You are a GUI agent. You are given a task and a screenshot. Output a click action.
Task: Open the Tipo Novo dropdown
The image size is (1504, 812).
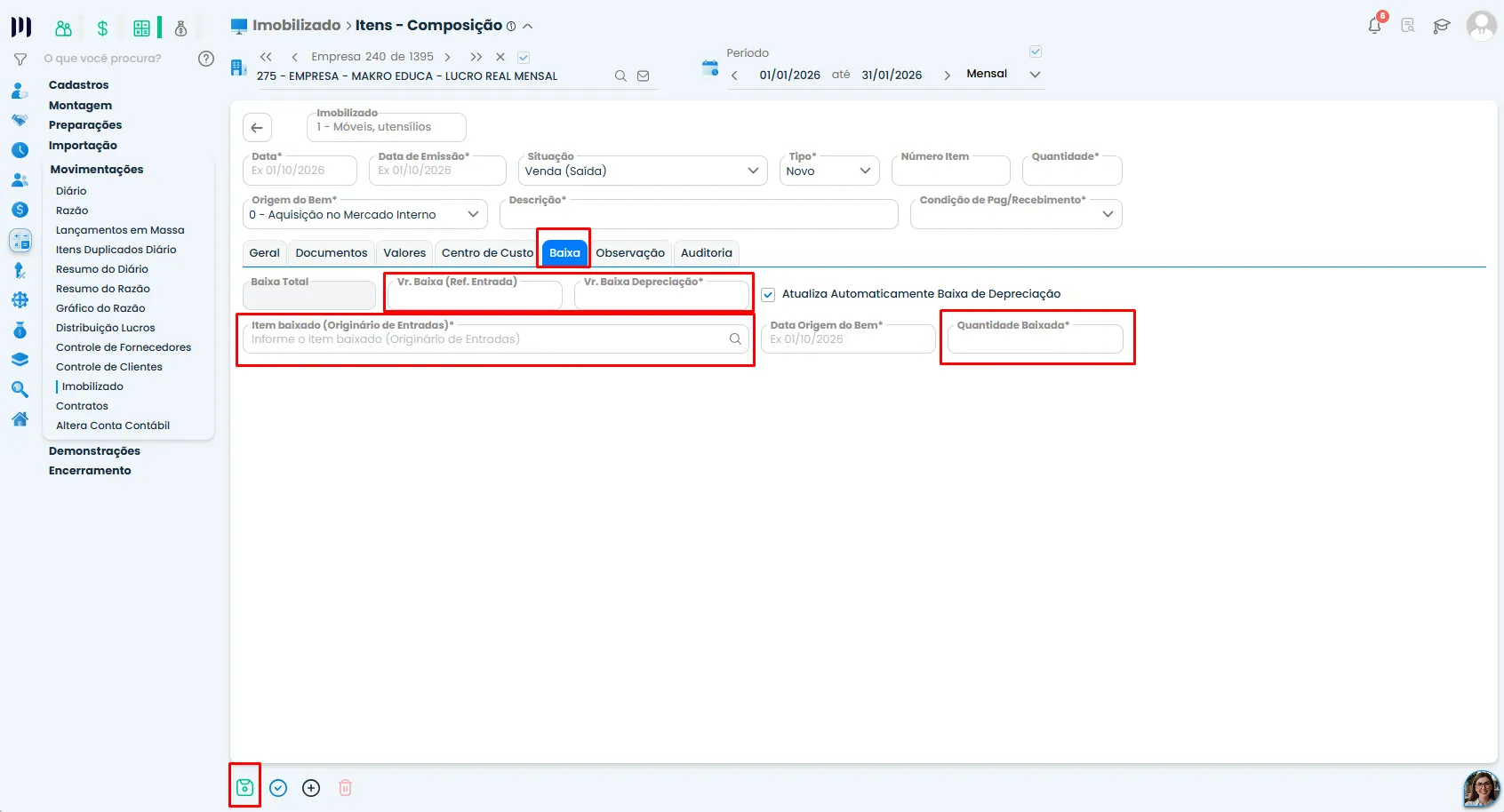829,171
